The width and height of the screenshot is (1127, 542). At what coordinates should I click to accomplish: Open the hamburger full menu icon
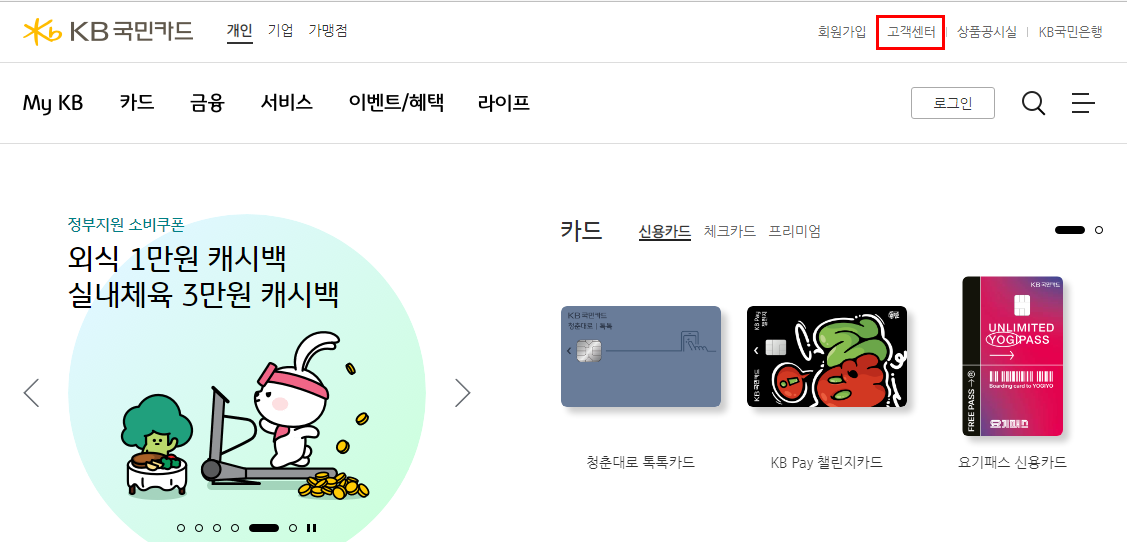pyautogui.click(x=1082, y=103)
